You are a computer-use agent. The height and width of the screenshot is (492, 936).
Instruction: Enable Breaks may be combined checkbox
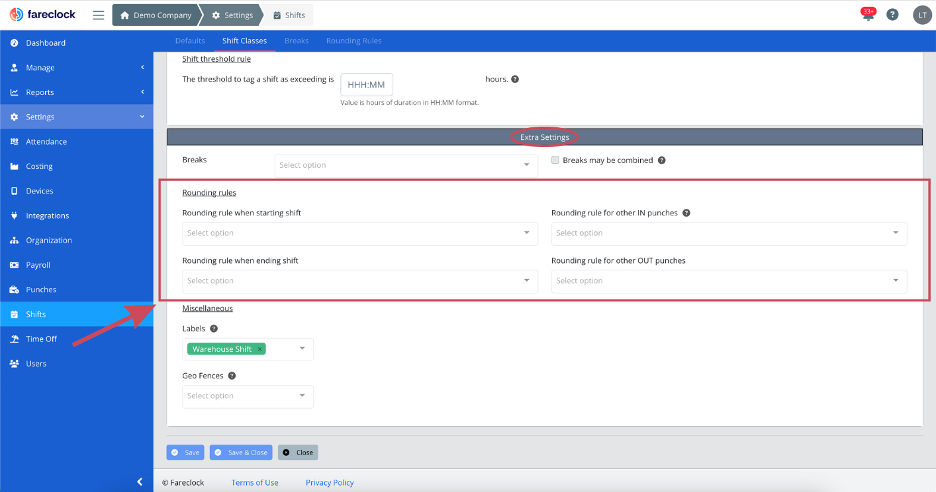pyautogui.click(x=555, y=160)
